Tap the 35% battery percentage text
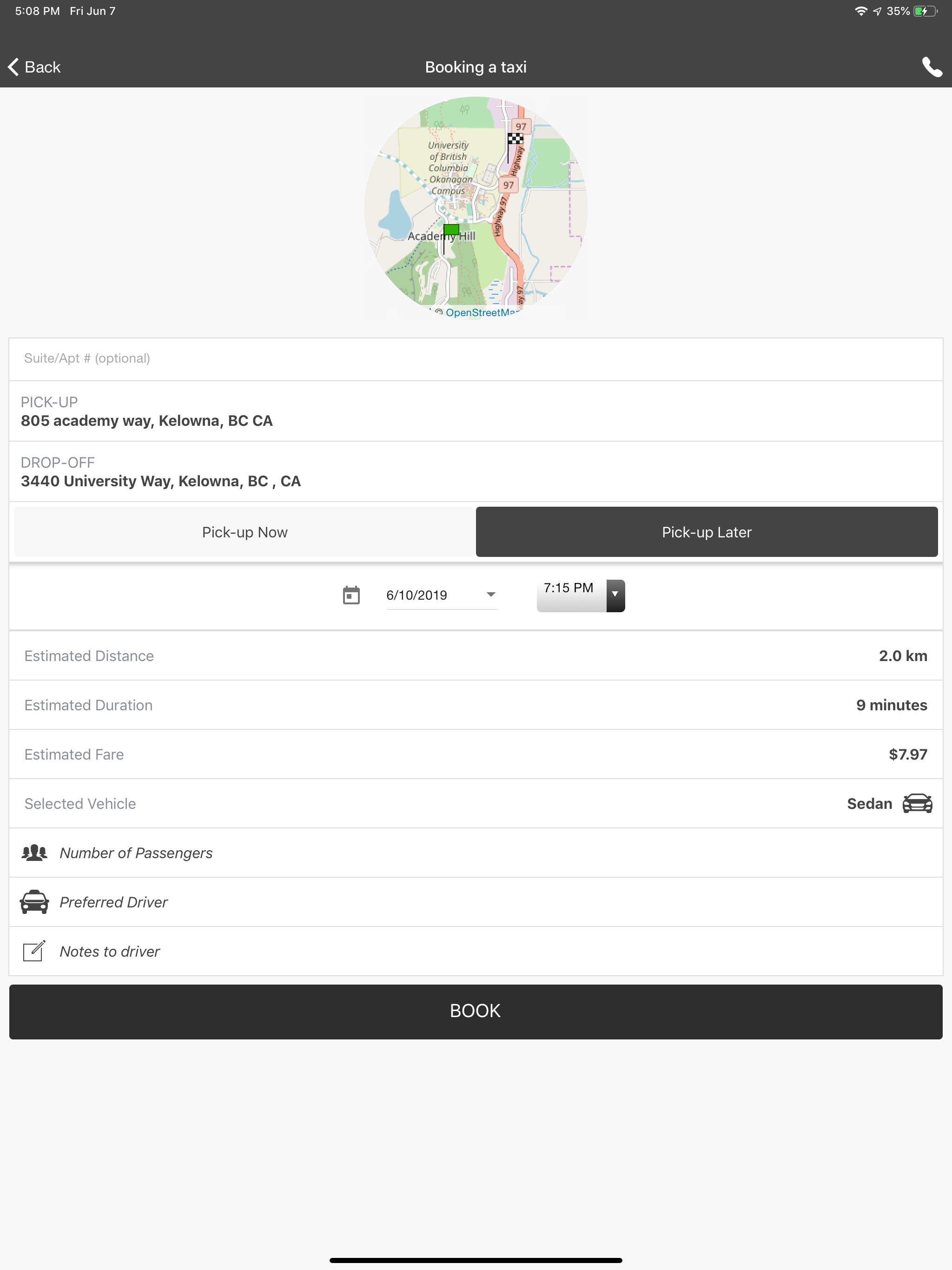Image resolution: width=952 pixels, height=1270 pixels. pos(898,11)
